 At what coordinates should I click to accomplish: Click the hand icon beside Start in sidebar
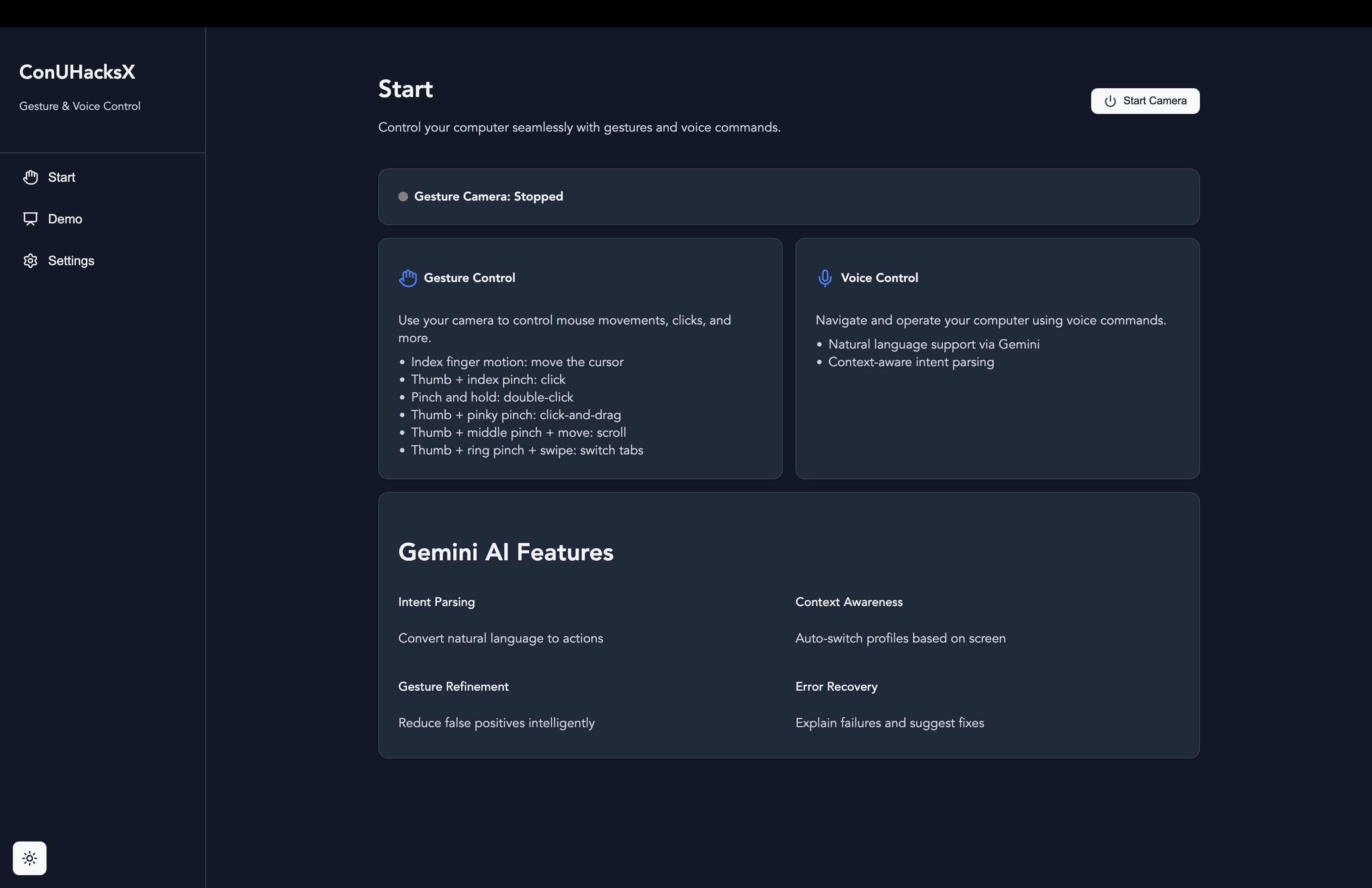coord(30,177)
